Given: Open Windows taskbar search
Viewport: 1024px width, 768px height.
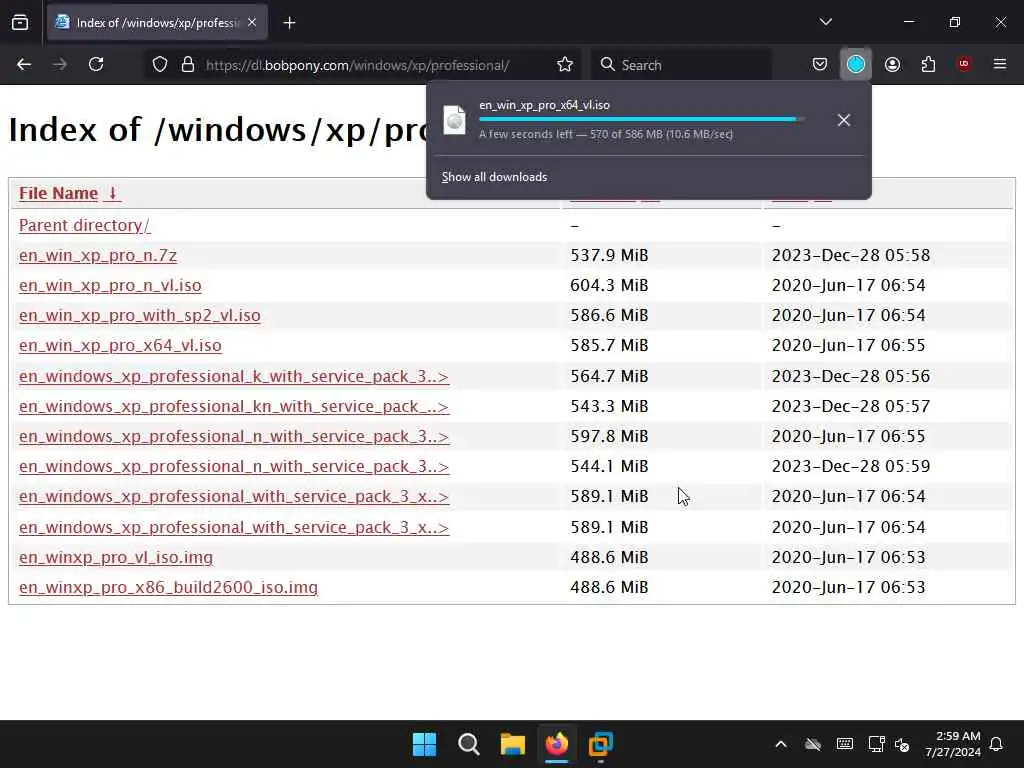Looking at the screenshot, I should click(468, 744).
